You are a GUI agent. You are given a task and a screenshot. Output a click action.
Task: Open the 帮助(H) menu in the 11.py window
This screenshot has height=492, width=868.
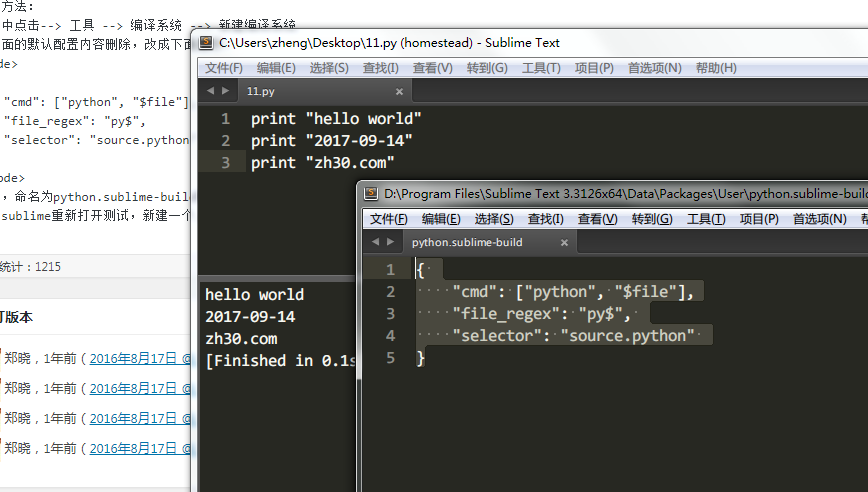pyautogui.click(x=716, y=68)
